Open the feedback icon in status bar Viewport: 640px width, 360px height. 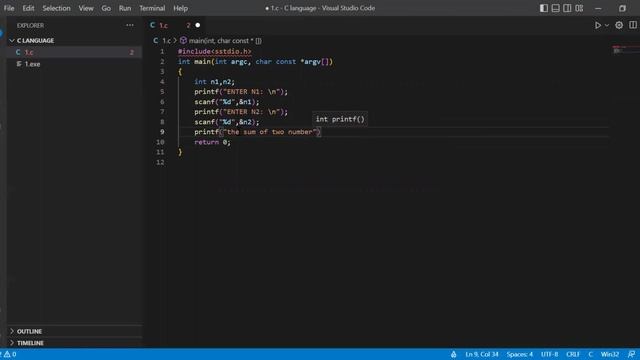(631, 354)
